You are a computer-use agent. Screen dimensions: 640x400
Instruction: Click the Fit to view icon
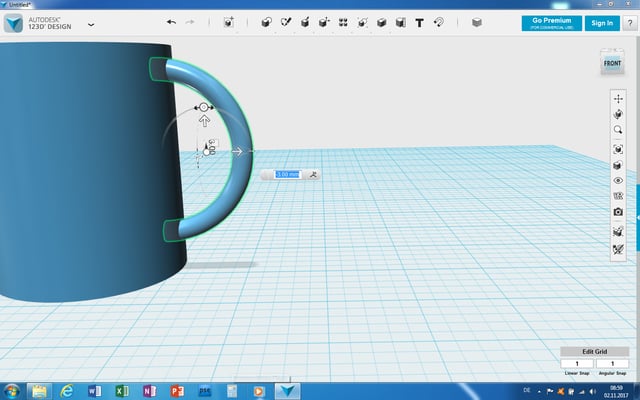pos(618,149)
